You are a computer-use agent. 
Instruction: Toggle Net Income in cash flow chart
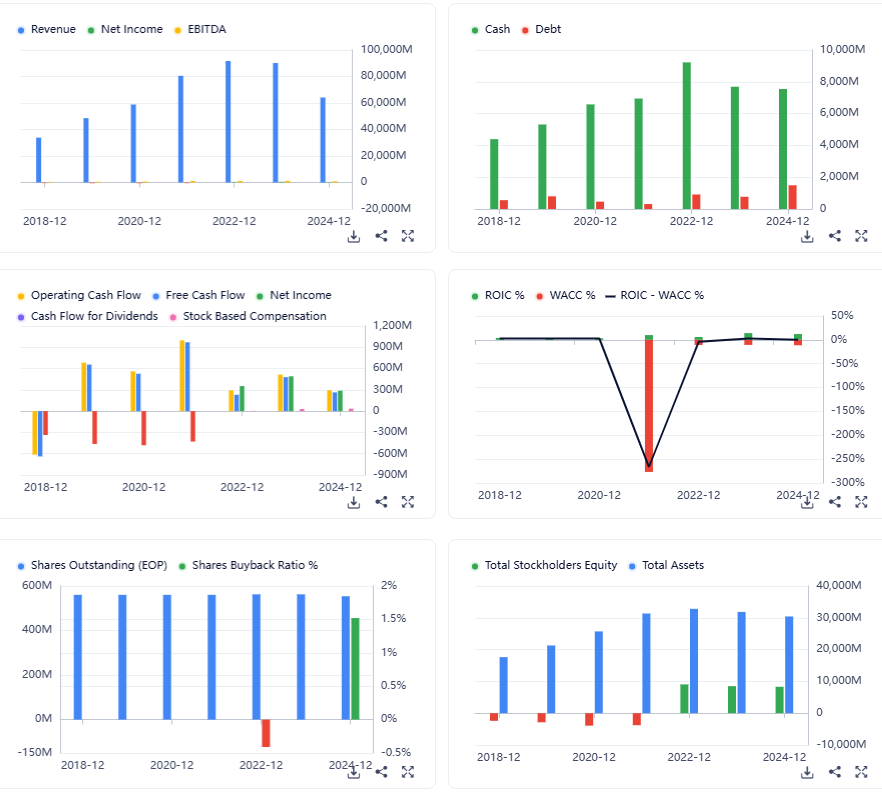coord(294,295)
